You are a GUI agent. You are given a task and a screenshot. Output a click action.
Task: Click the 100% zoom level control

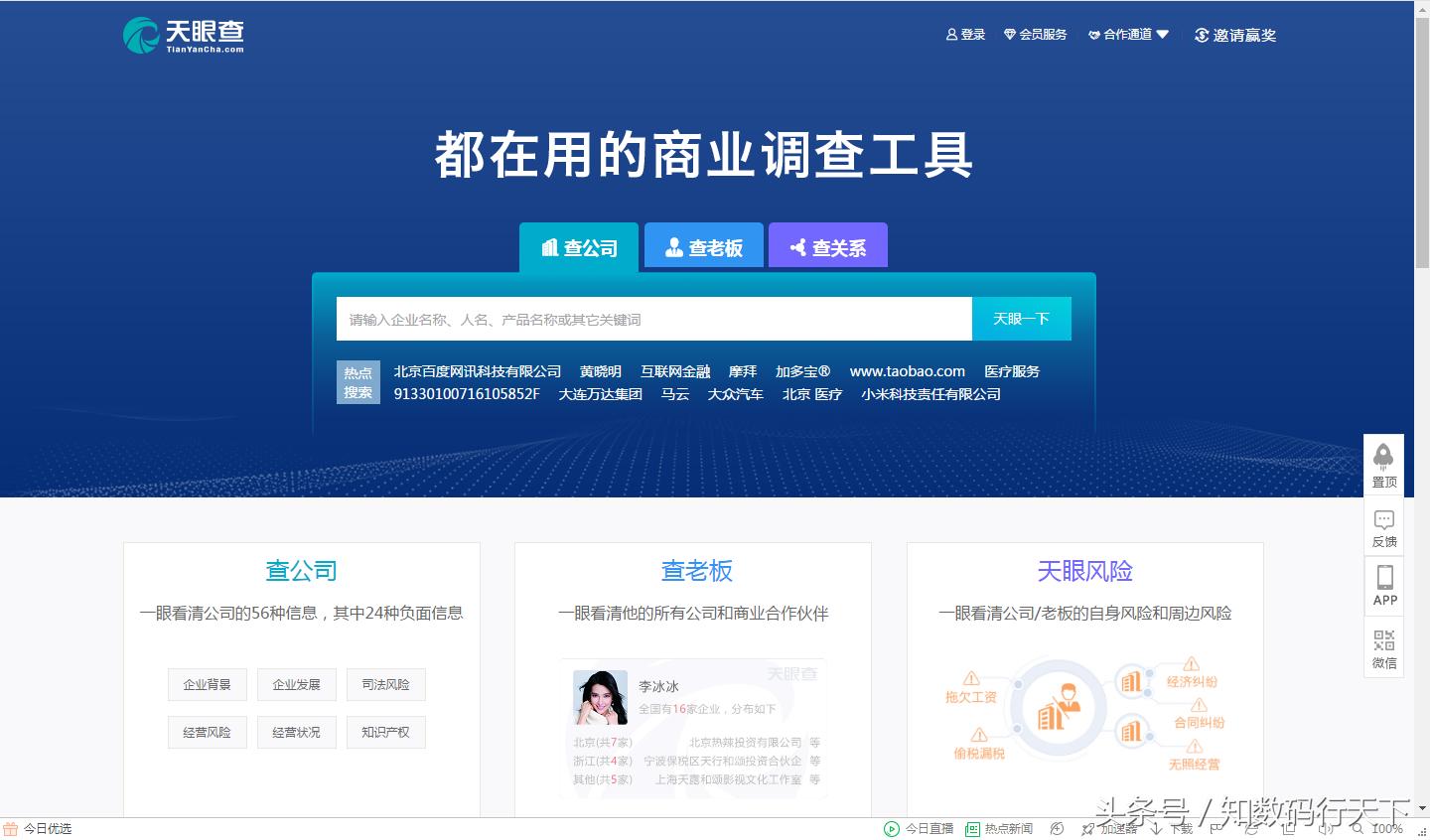point(1388,829)
